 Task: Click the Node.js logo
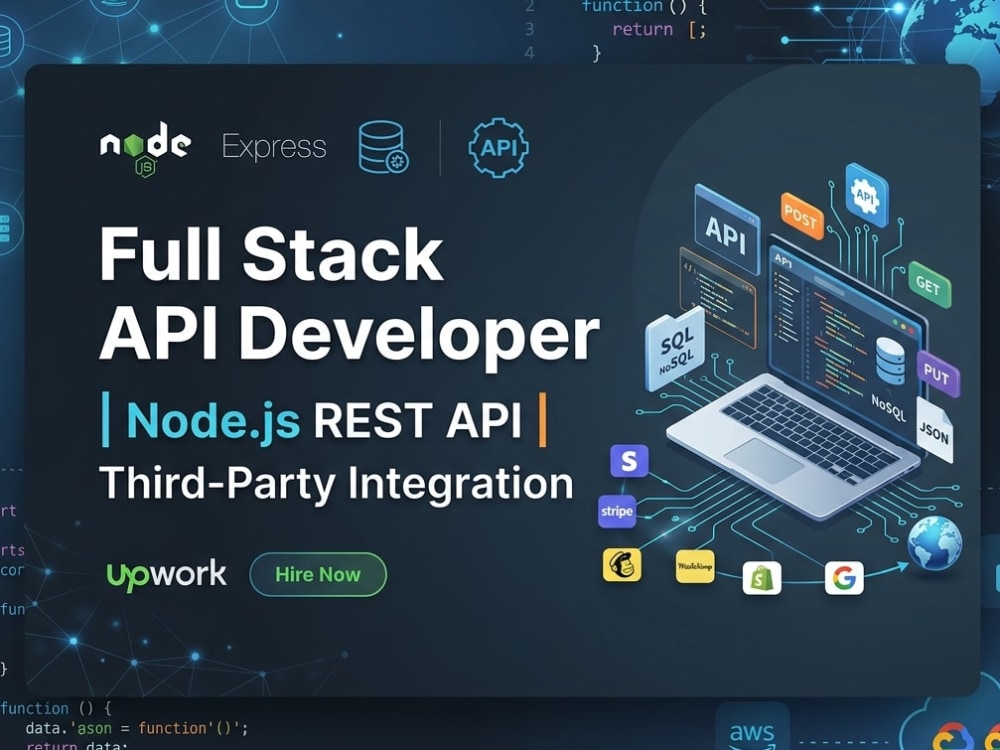[145, 149]
